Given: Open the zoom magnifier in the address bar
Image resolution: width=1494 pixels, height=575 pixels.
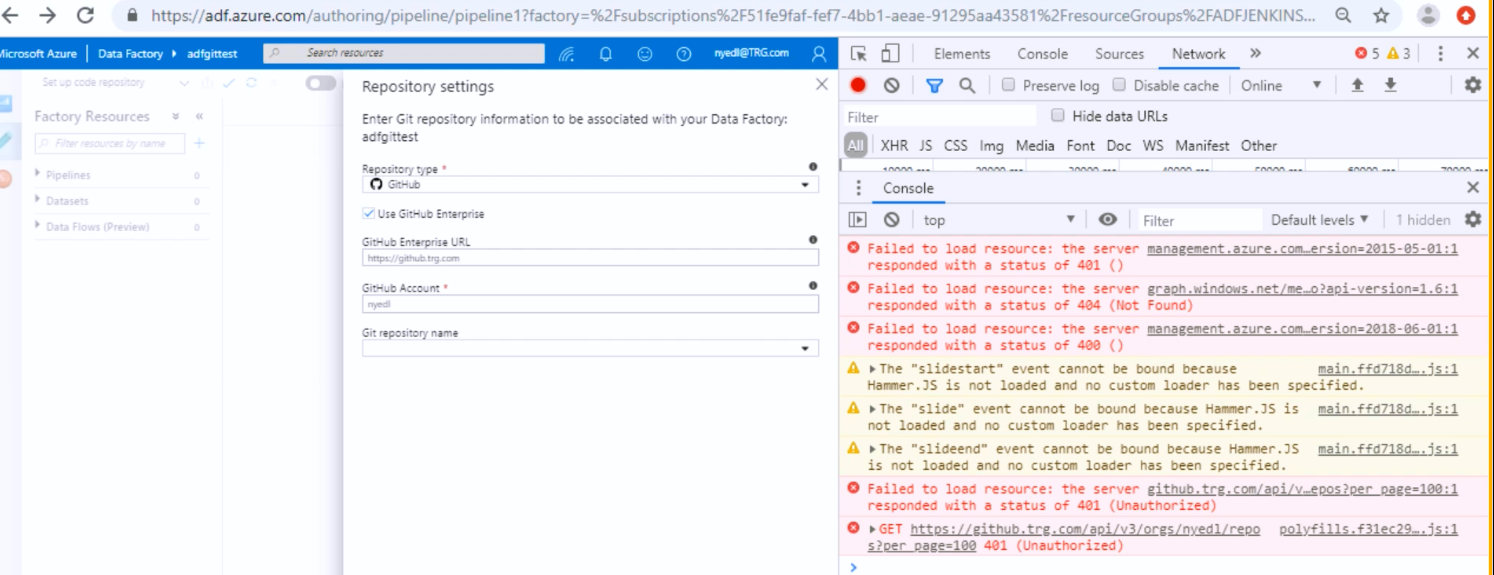Looking at the screenshot, I should point(1343,15).
